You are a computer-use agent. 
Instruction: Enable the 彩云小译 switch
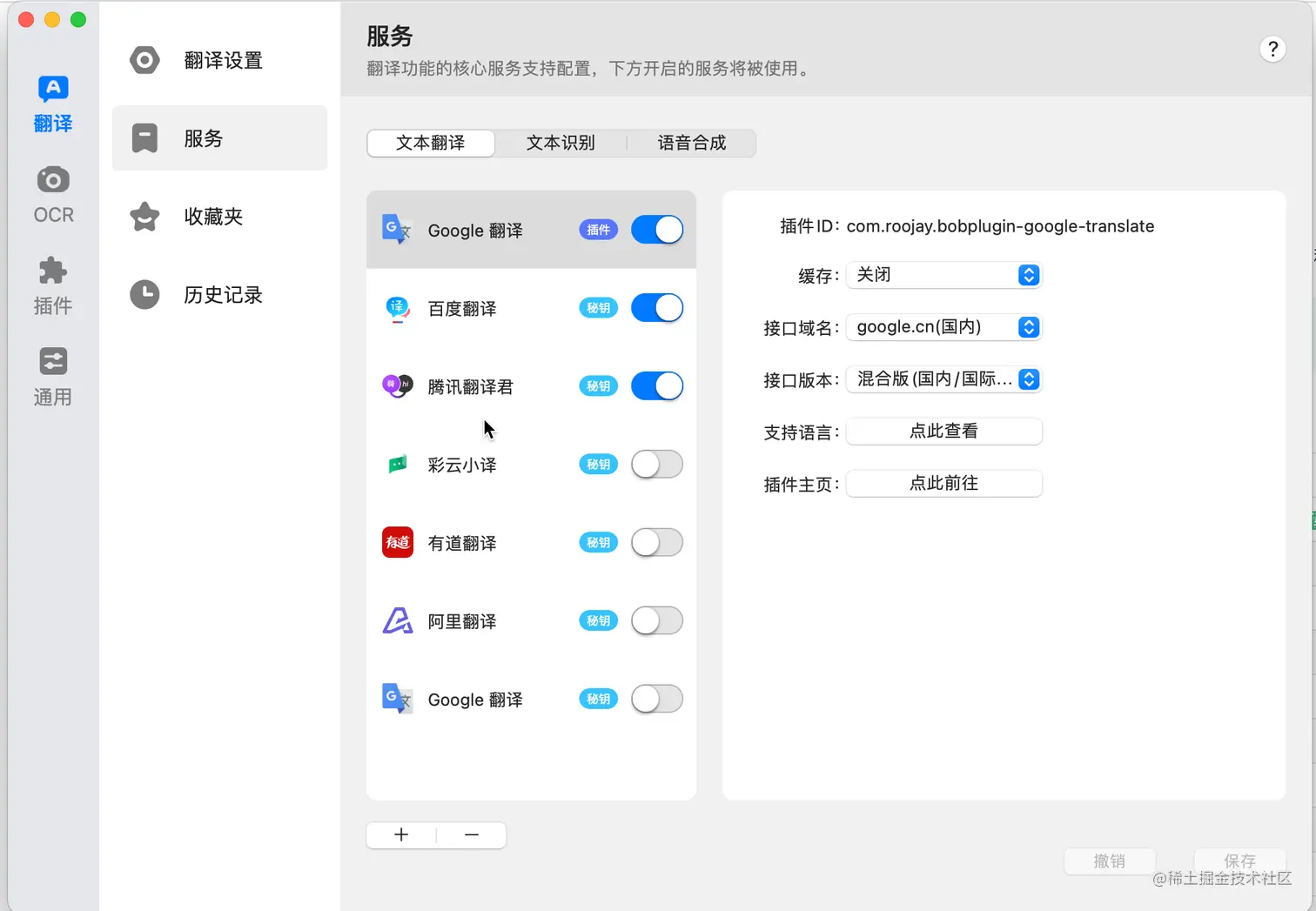point(657,465)
